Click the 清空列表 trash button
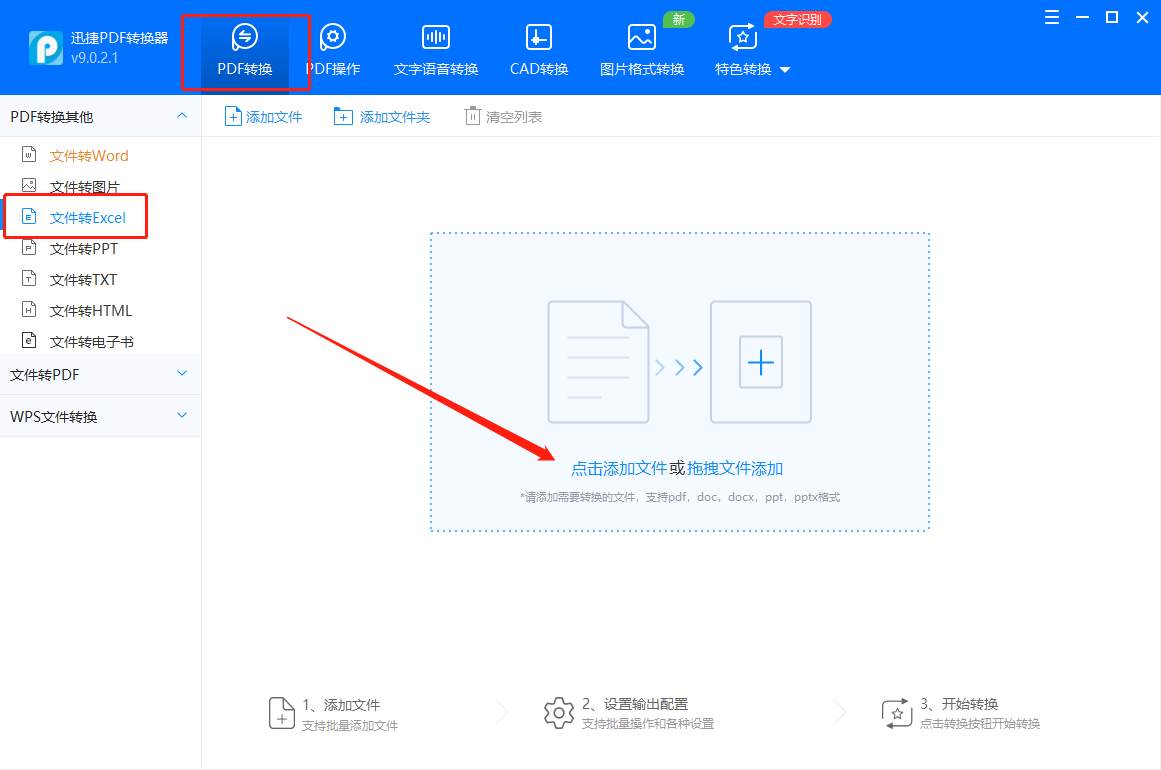This screenshot has width=1161, height=770. [x=503, y=117]
